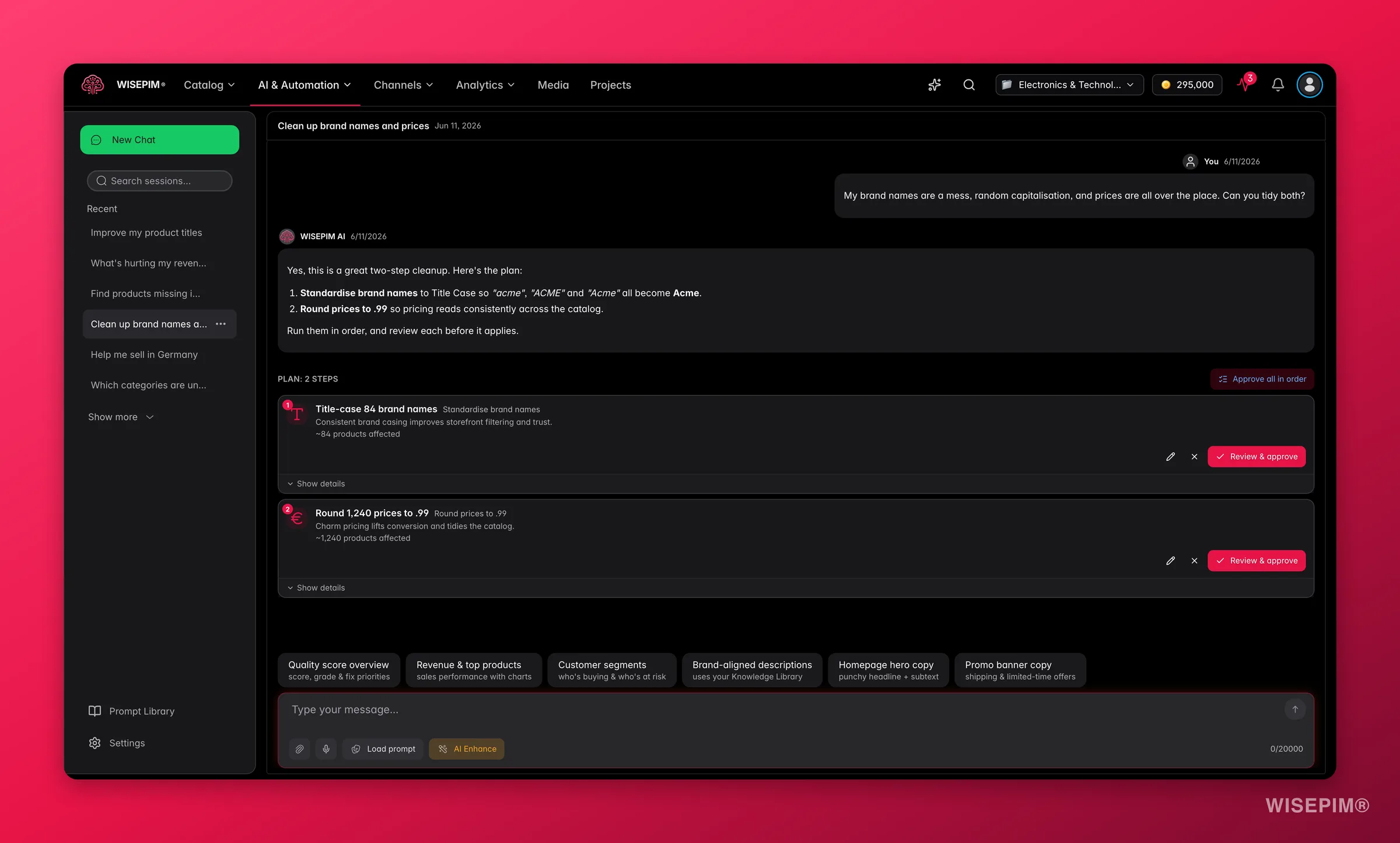Click the WISEPIM AI avatar icon
The image size is (1400, 843).
point(286,236)
